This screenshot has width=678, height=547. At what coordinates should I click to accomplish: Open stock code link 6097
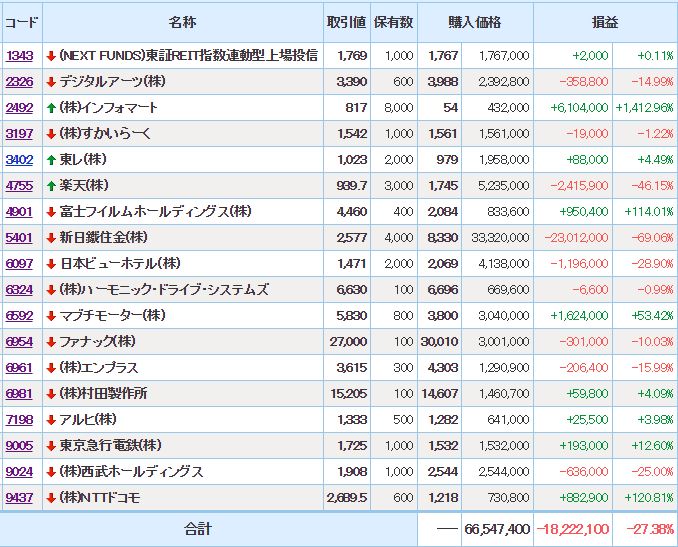(x=19, y=264)
